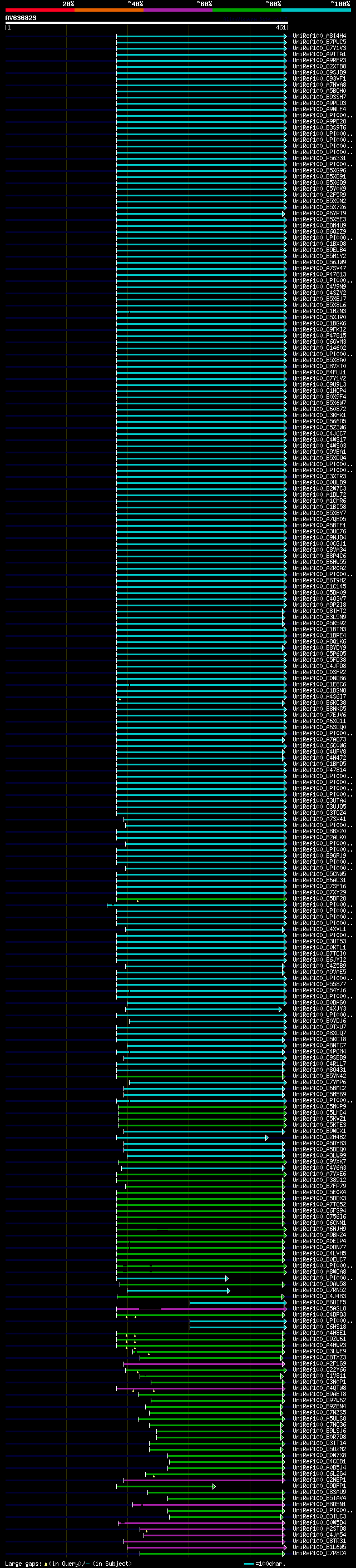356x1568 pixels.
Task: Select hit label UniRef100_P56331
Action: [x=319, y=159]
